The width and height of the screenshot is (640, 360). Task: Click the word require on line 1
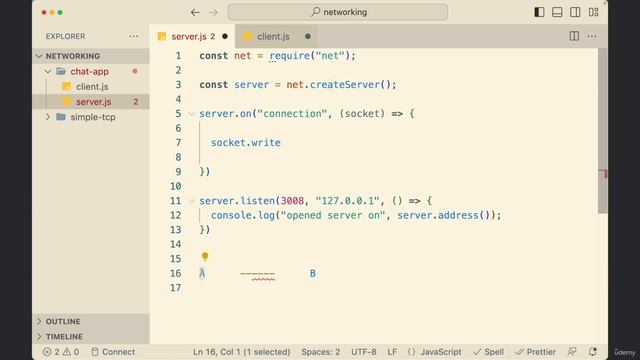(289, 56)
